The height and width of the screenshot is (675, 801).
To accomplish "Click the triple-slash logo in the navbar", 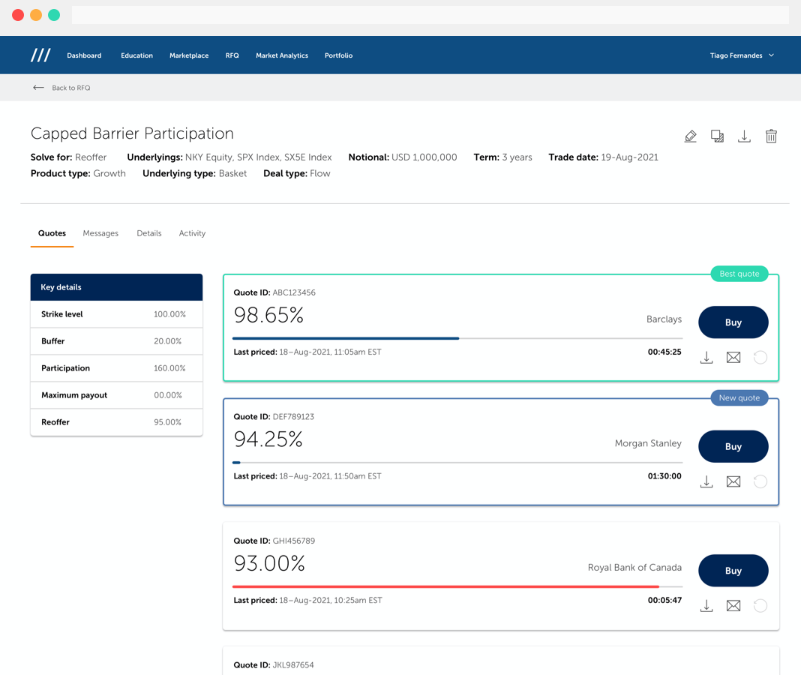I will click(x=40, y=55).
